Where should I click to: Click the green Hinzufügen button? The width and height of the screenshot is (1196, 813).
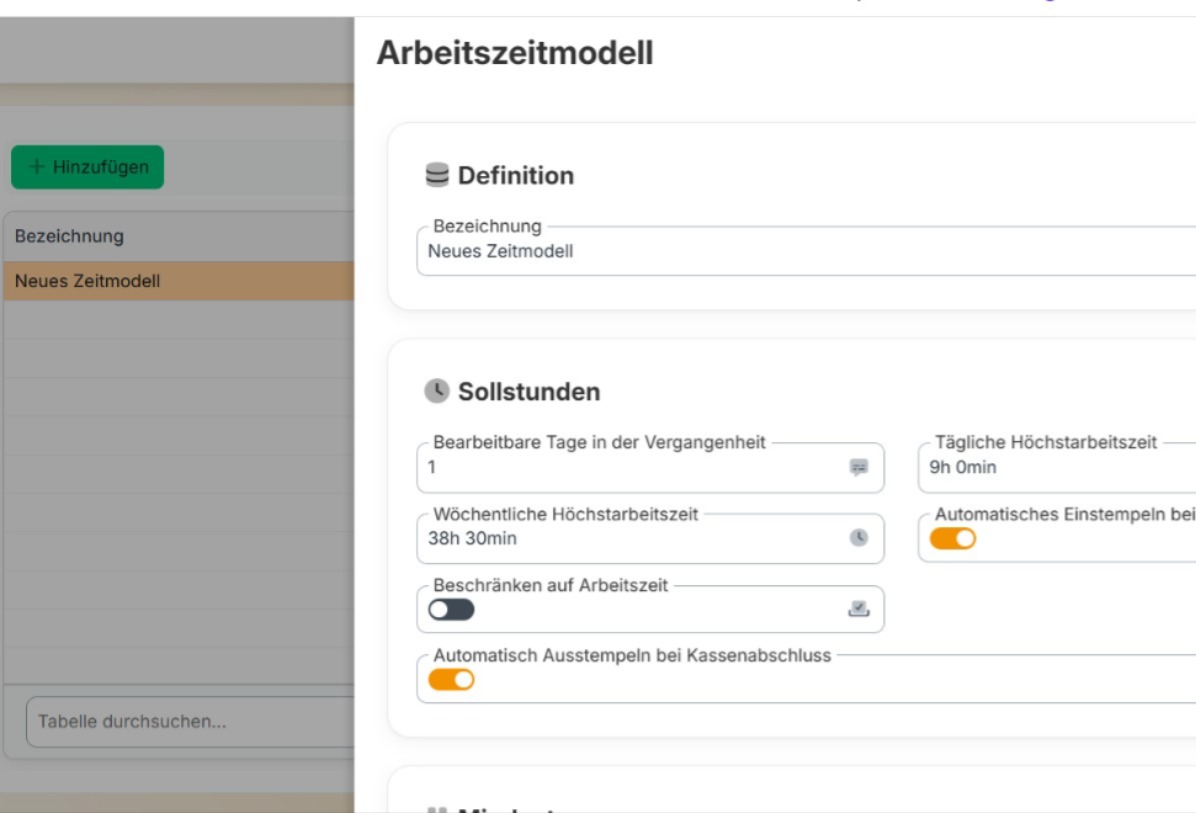(87, 167)
